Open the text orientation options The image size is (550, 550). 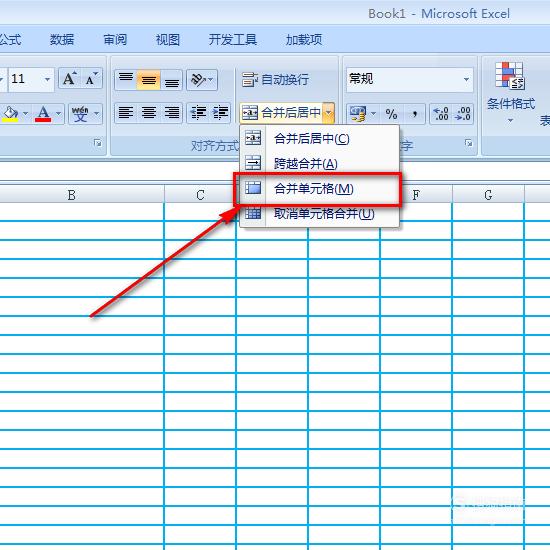click(202, 80)
